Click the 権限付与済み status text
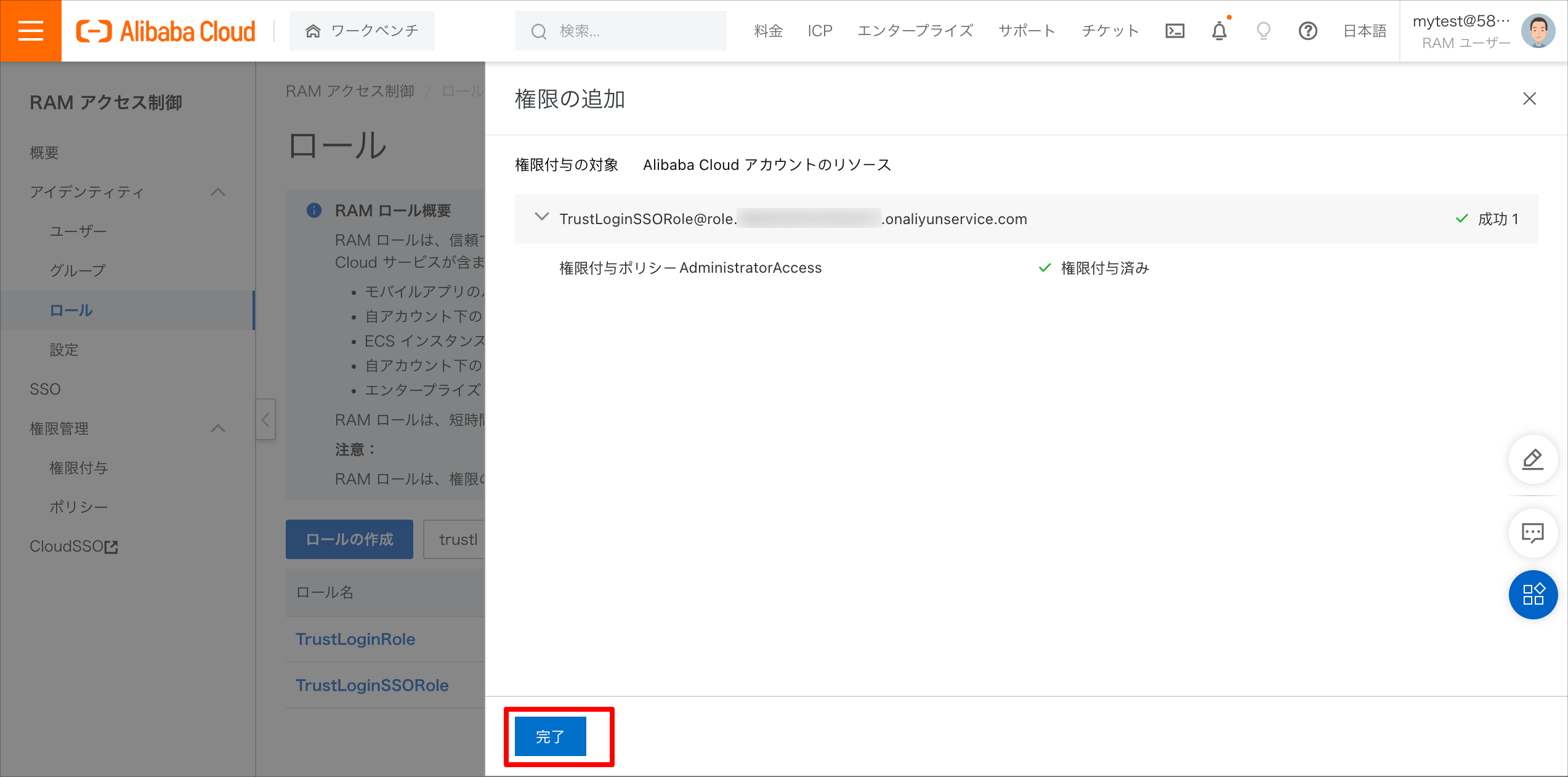Viewport: 1568px width, 777px height. pyautogui.click(x=1105, y=268)
